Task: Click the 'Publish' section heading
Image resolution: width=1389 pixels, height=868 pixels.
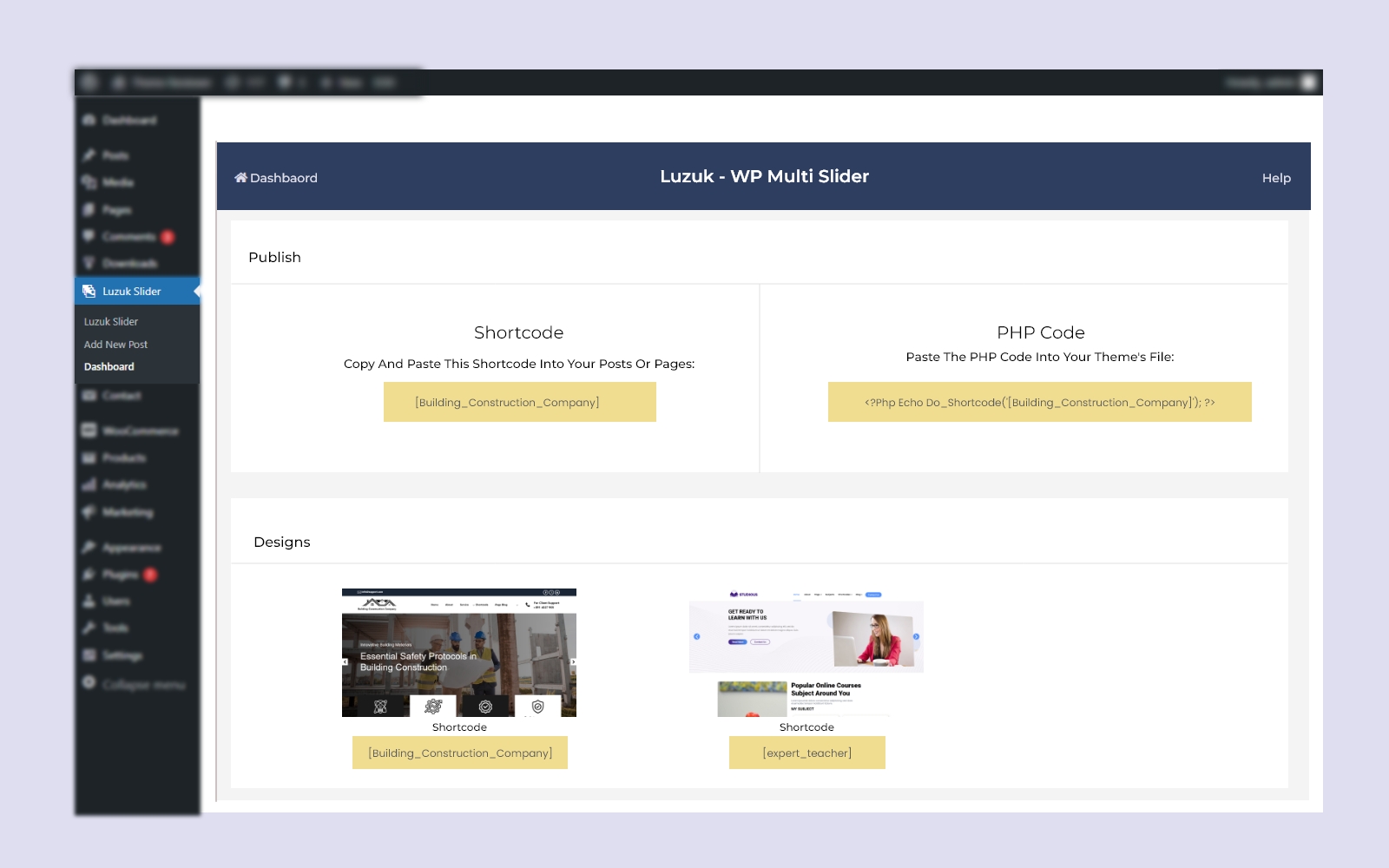Action: [274, 257]
